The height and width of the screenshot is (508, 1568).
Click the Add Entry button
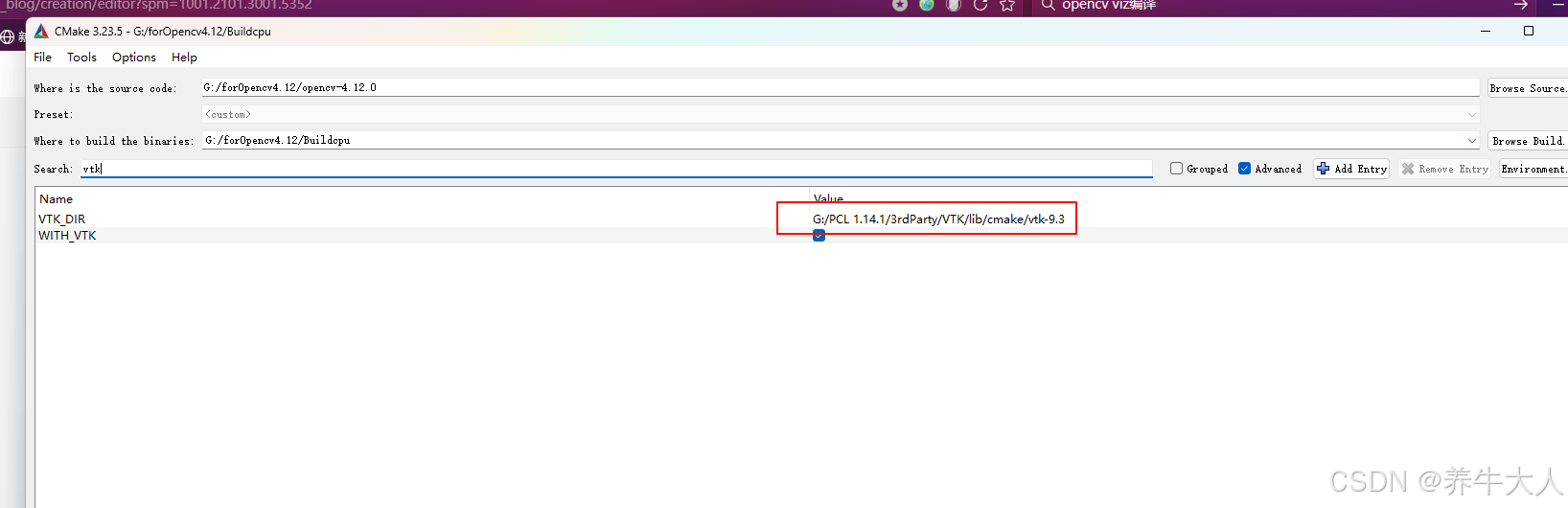pyautogui.click(x=1351, y=169)
